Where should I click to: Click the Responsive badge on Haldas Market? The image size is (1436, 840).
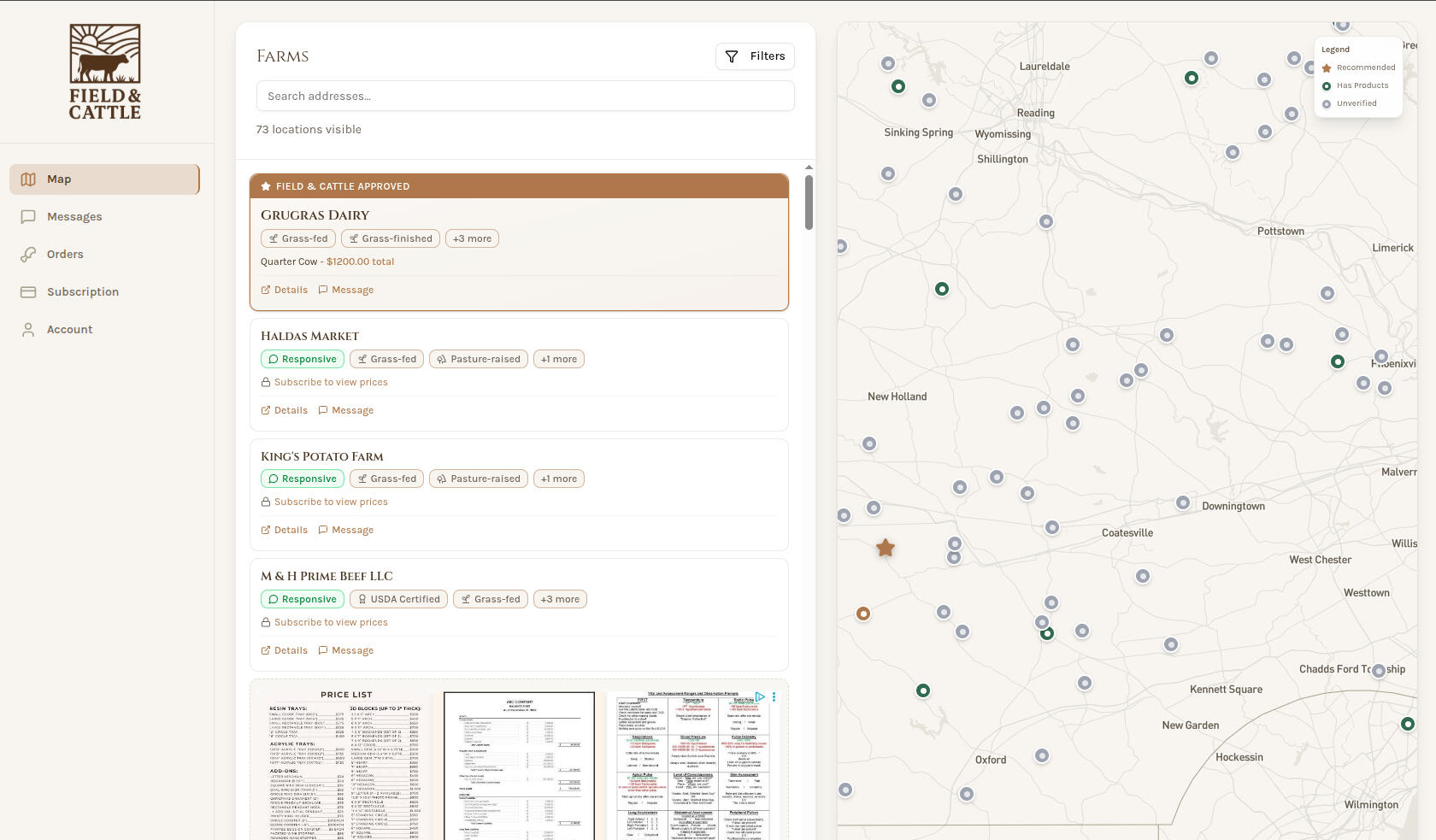(x=303, y=359)
